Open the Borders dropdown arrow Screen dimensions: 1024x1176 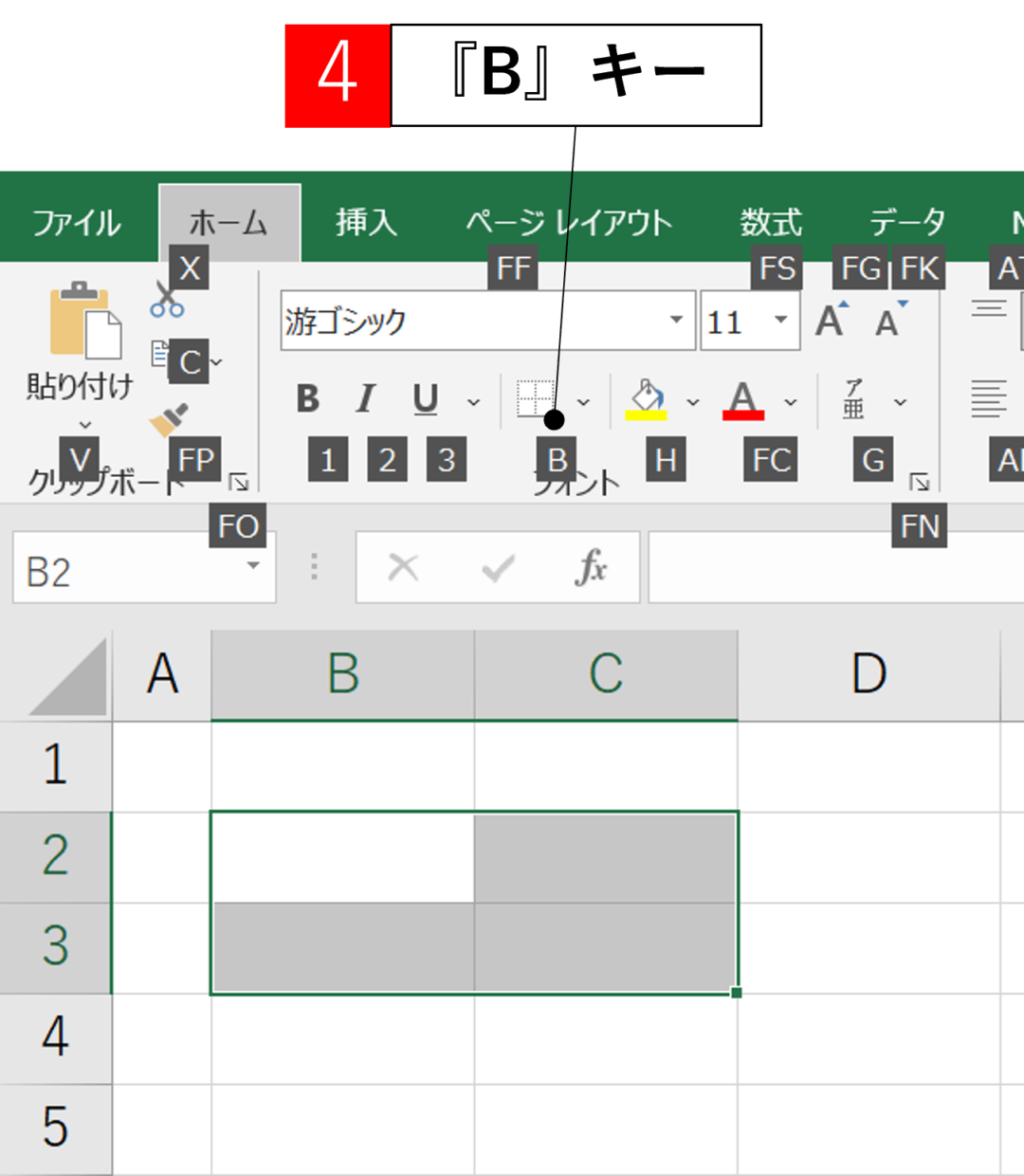583,402
